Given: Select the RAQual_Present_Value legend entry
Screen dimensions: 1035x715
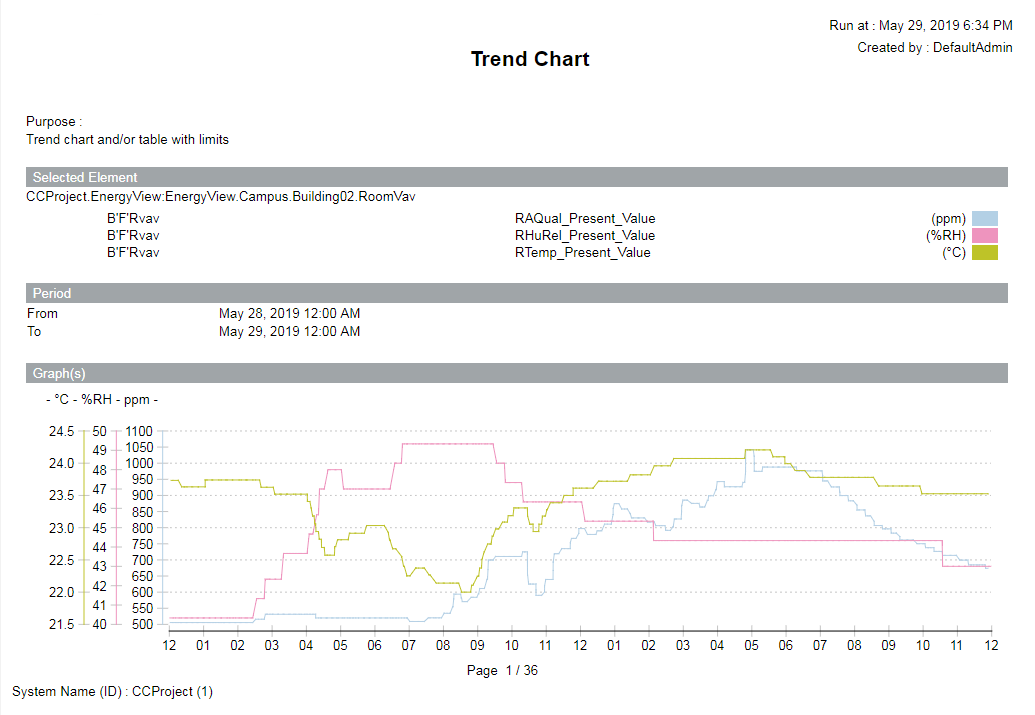Looking at the screenshot, I should (584, 218).
